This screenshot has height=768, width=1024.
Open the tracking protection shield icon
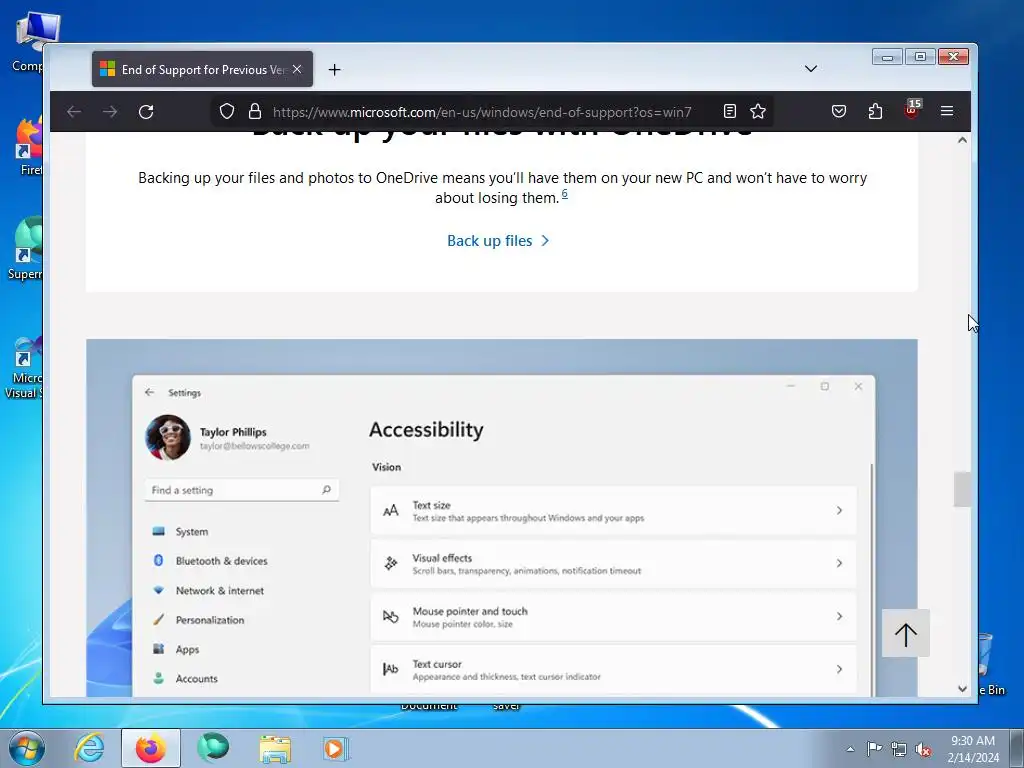[227, 112]
